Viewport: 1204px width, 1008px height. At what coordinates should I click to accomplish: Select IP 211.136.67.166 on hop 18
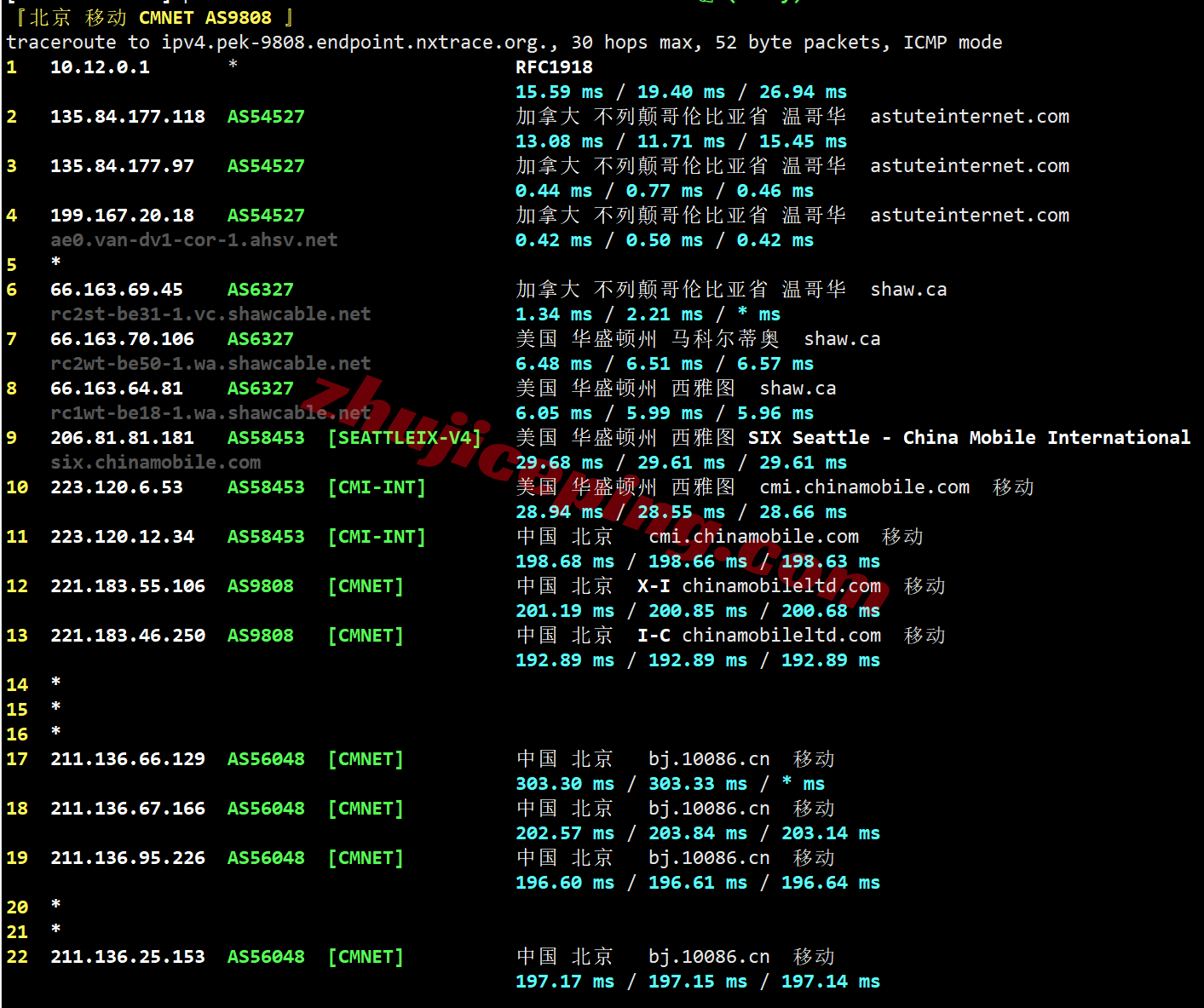[x=128, y=809]
